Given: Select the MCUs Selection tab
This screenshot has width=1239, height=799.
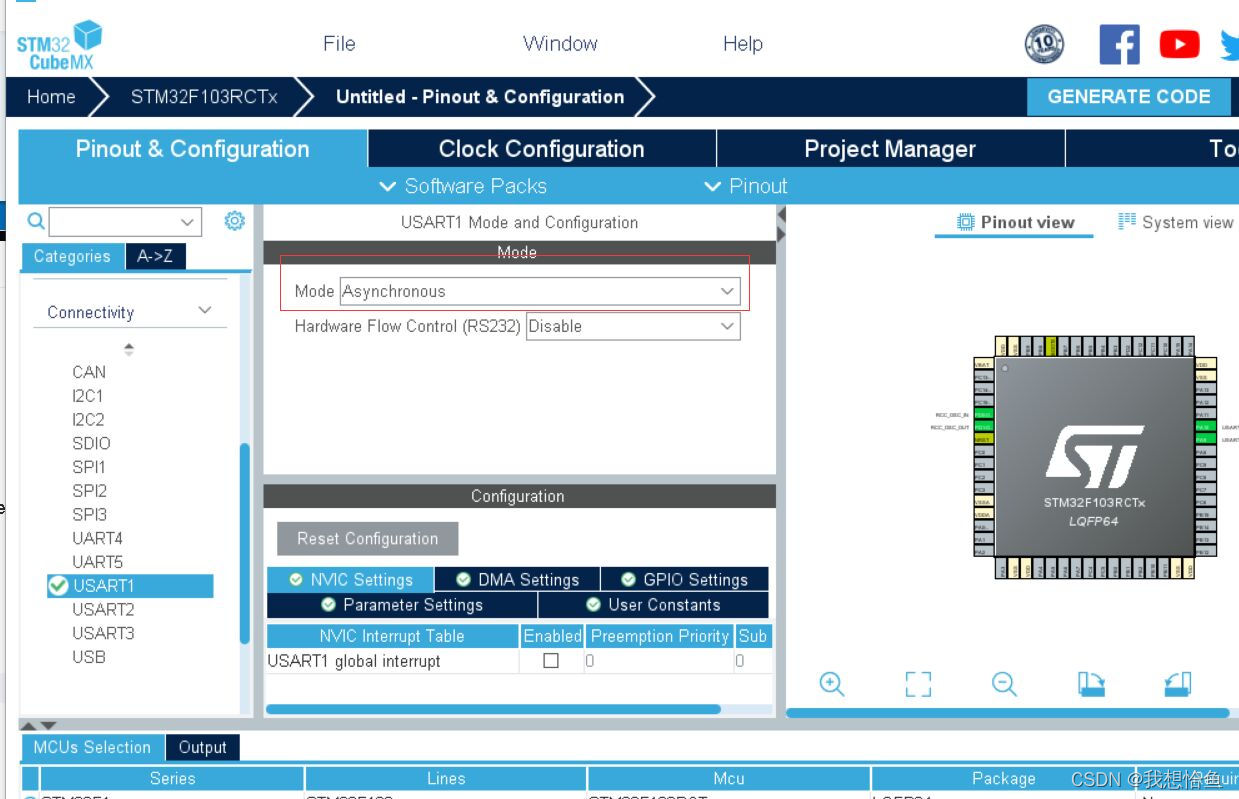Looking at the screenshot, I should coord(91,747).
